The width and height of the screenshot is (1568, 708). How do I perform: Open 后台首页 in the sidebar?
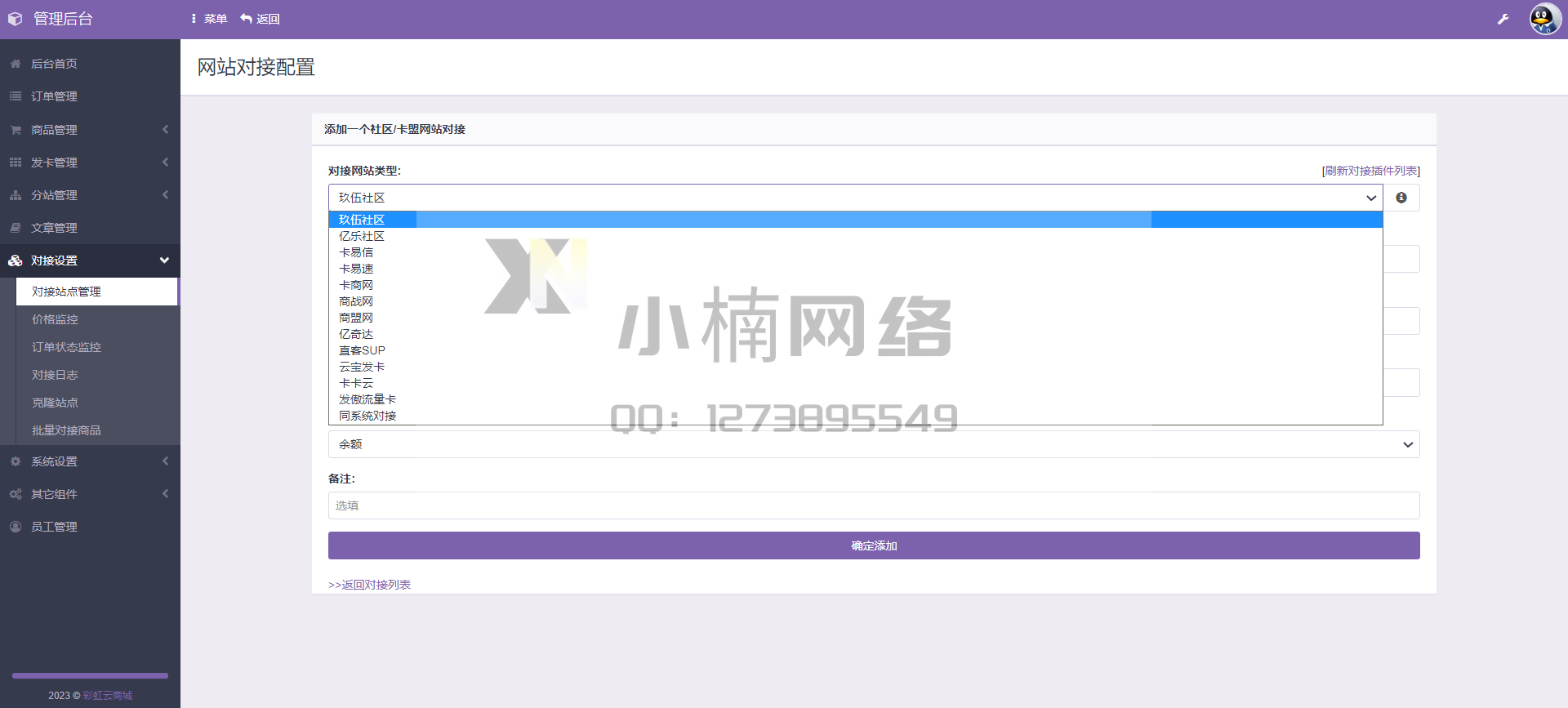click(90, 64)
